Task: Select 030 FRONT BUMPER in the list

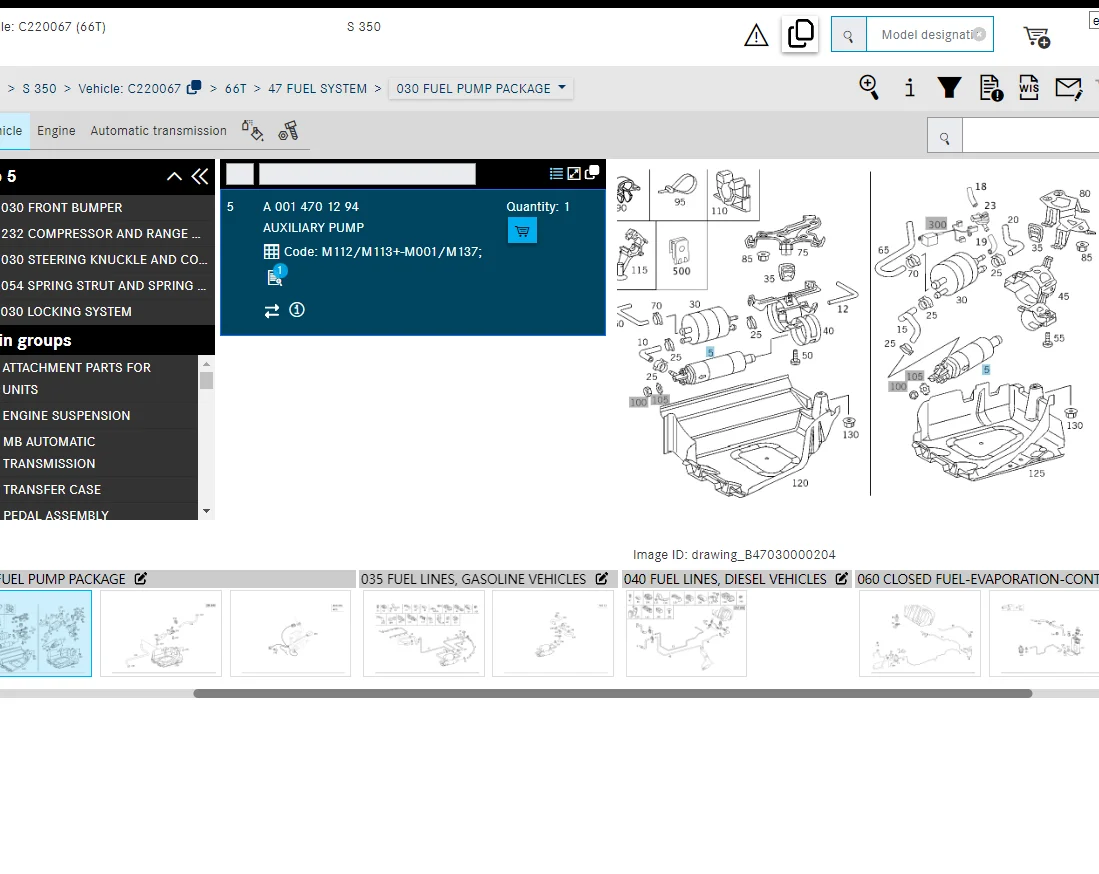Action: click(x=105, y=207)
